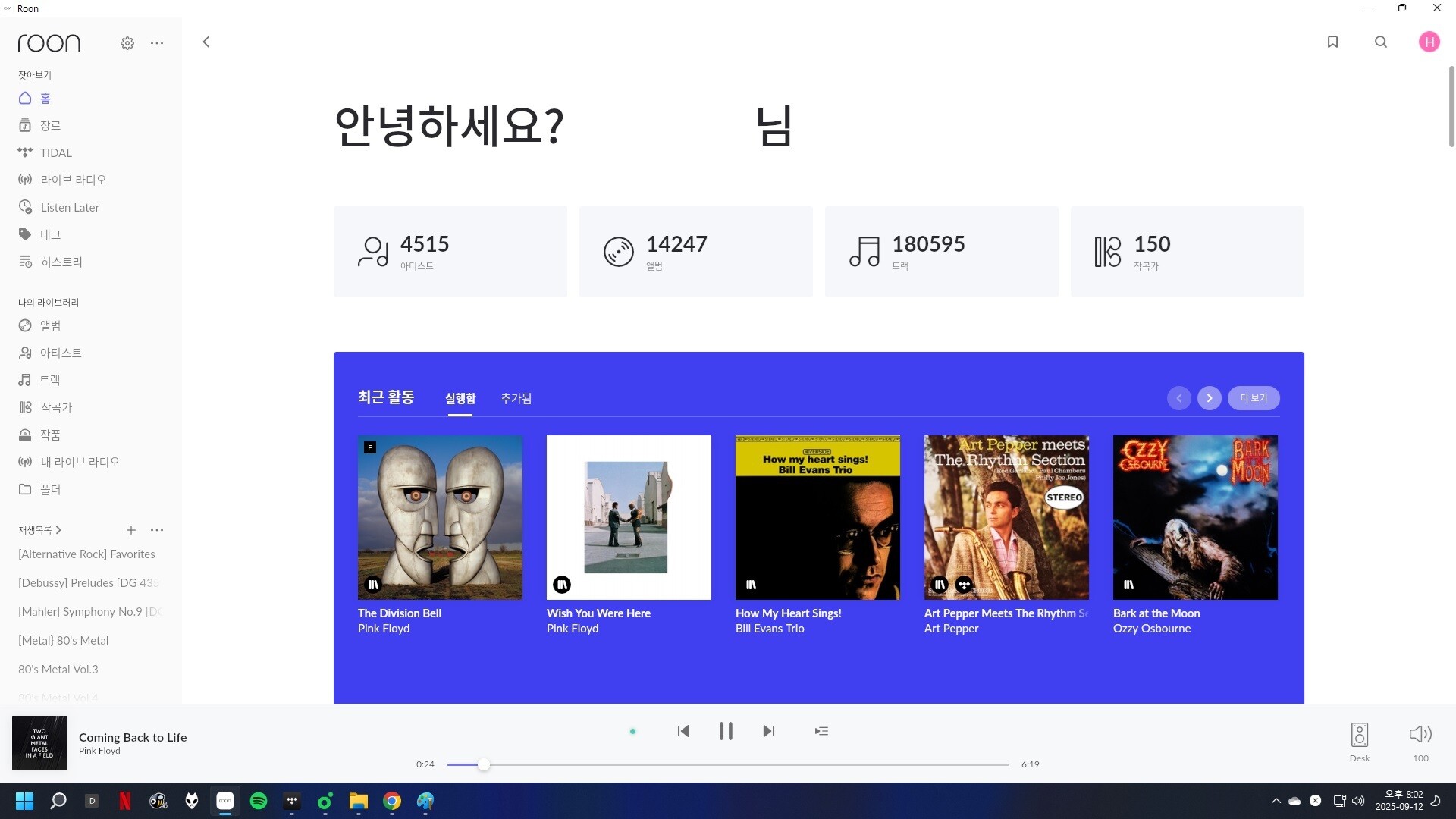Open the Desk audio zone selector

click(1360, 742)
